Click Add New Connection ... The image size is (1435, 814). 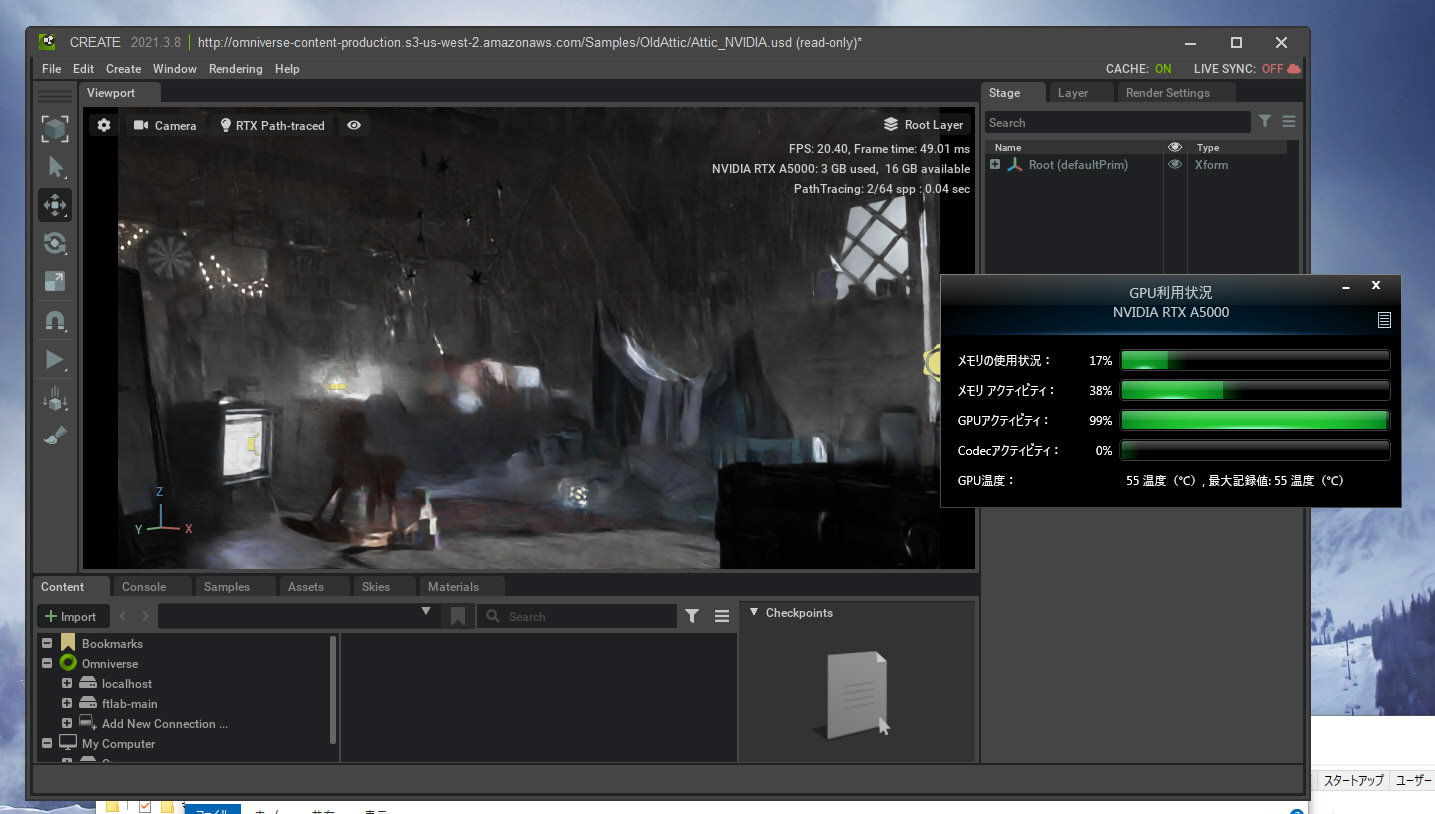coord(165,724)
